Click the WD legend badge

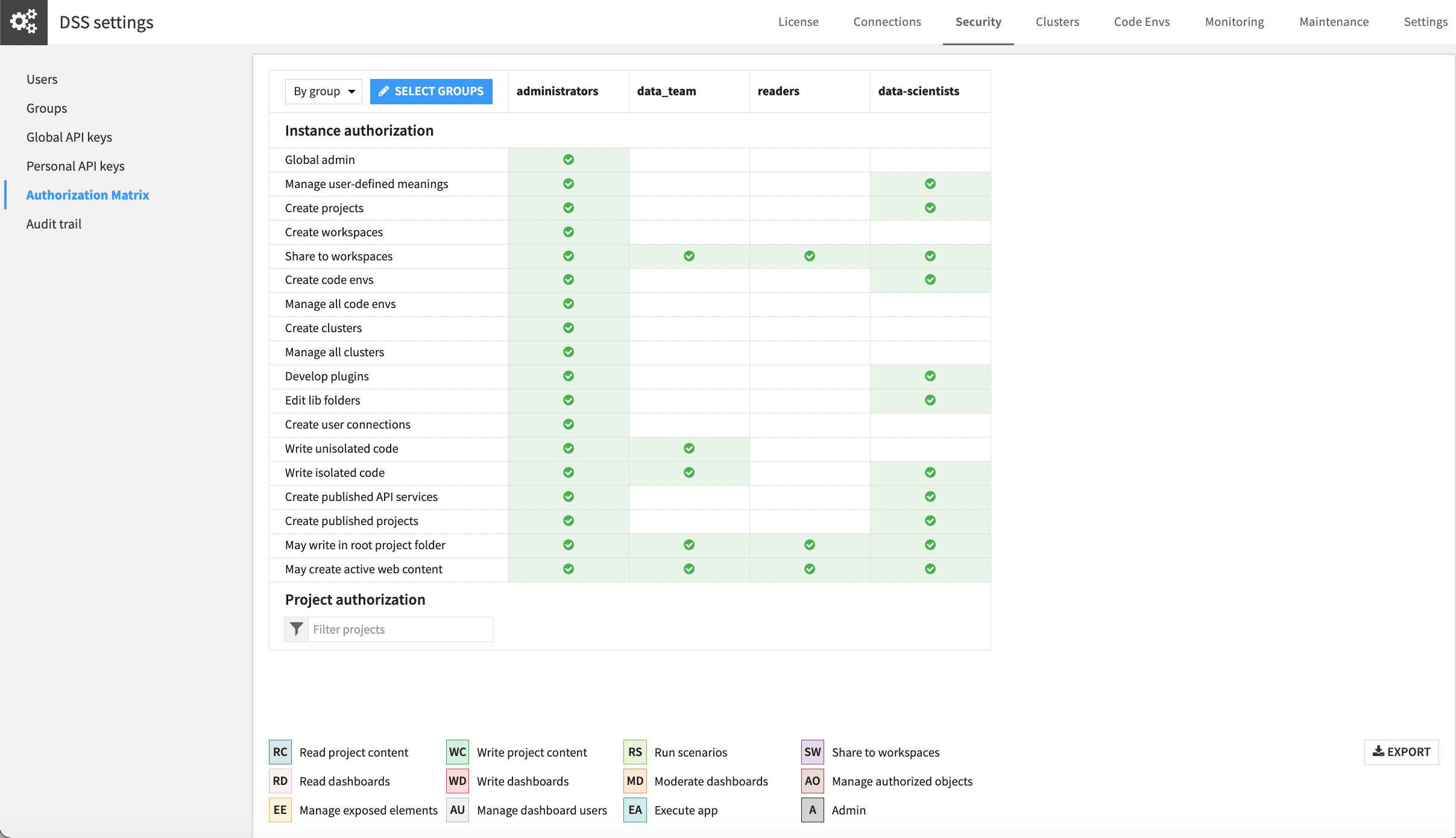[458, 781]
